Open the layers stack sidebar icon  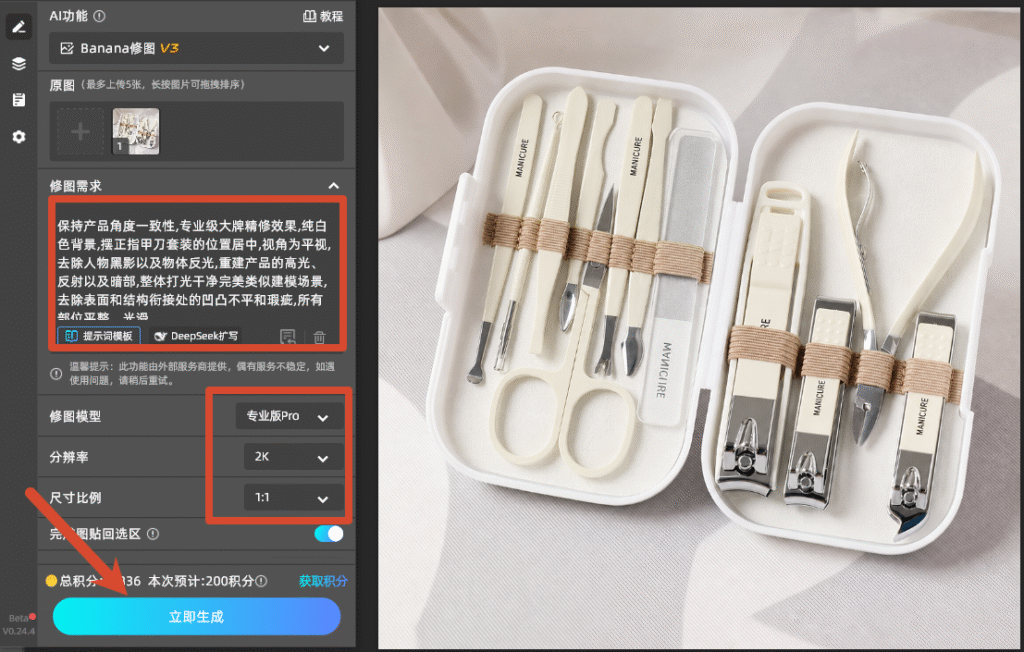[18, 63]
